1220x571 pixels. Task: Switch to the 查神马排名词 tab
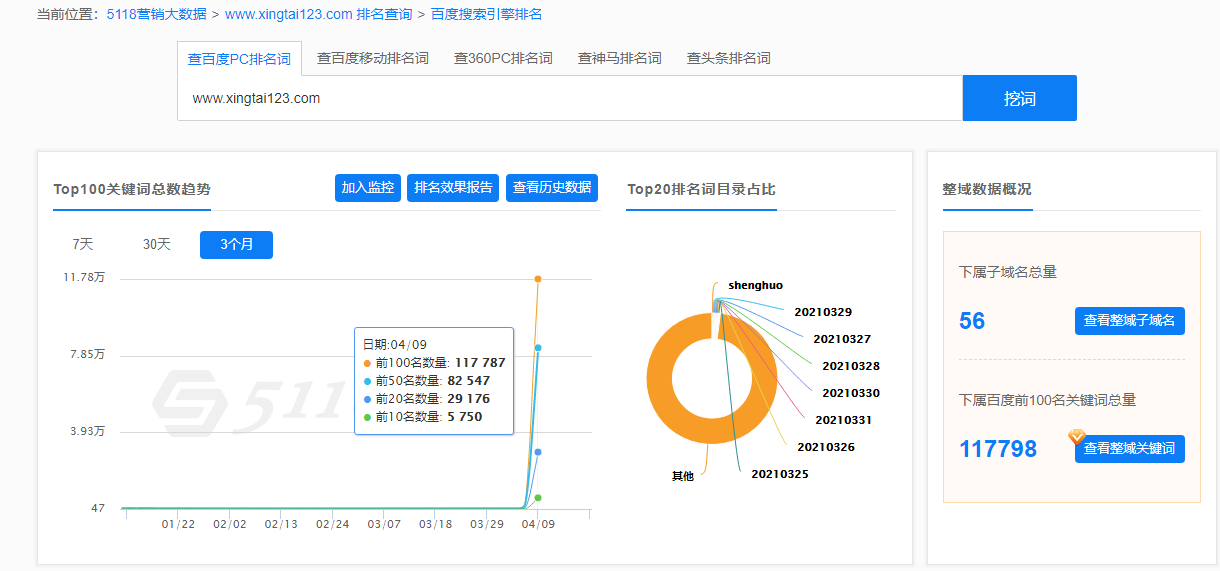tap(620, 58)
